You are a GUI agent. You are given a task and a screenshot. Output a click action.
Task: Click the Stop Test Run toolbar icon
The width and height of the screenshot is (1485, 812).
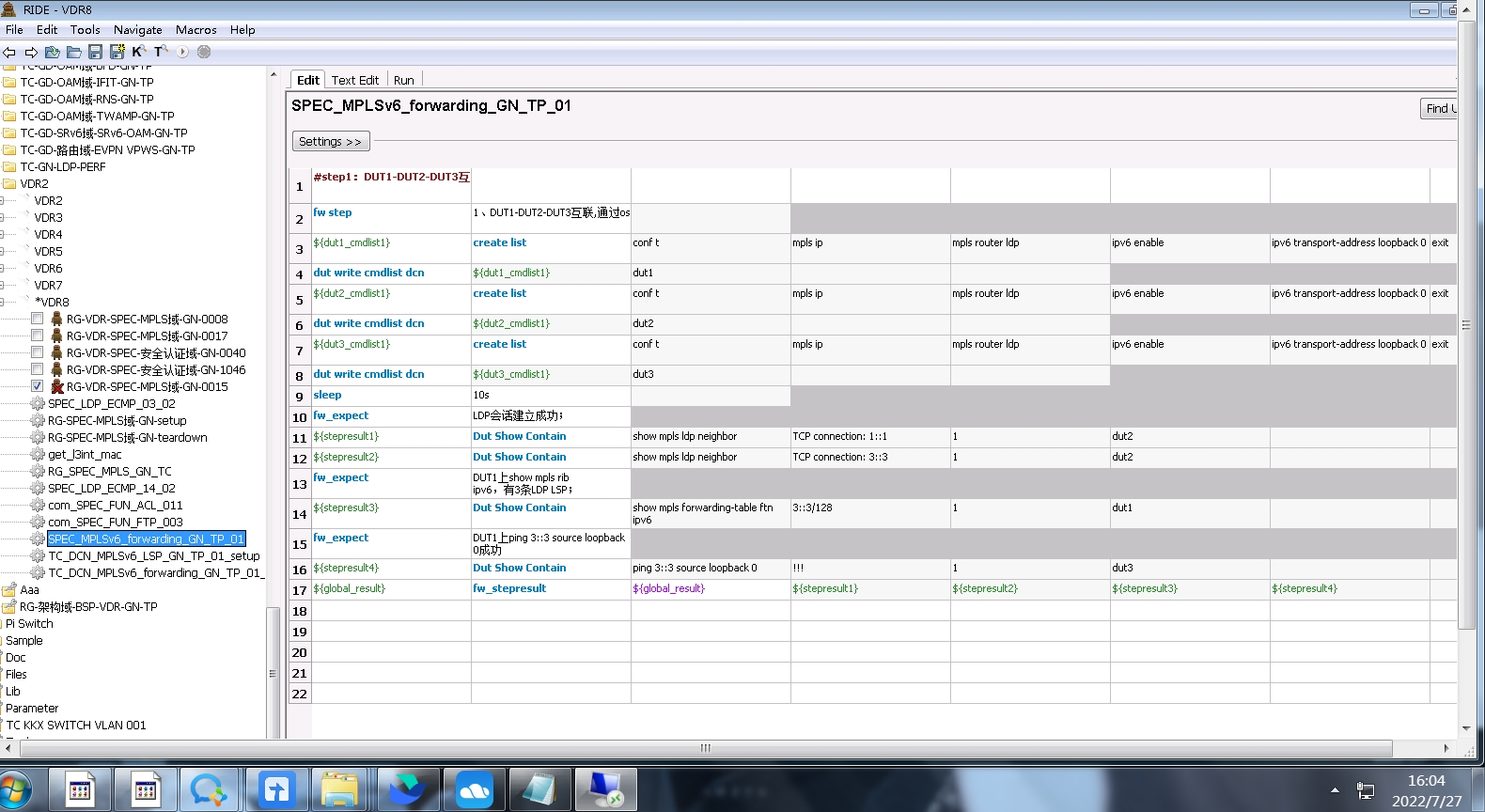204,52
